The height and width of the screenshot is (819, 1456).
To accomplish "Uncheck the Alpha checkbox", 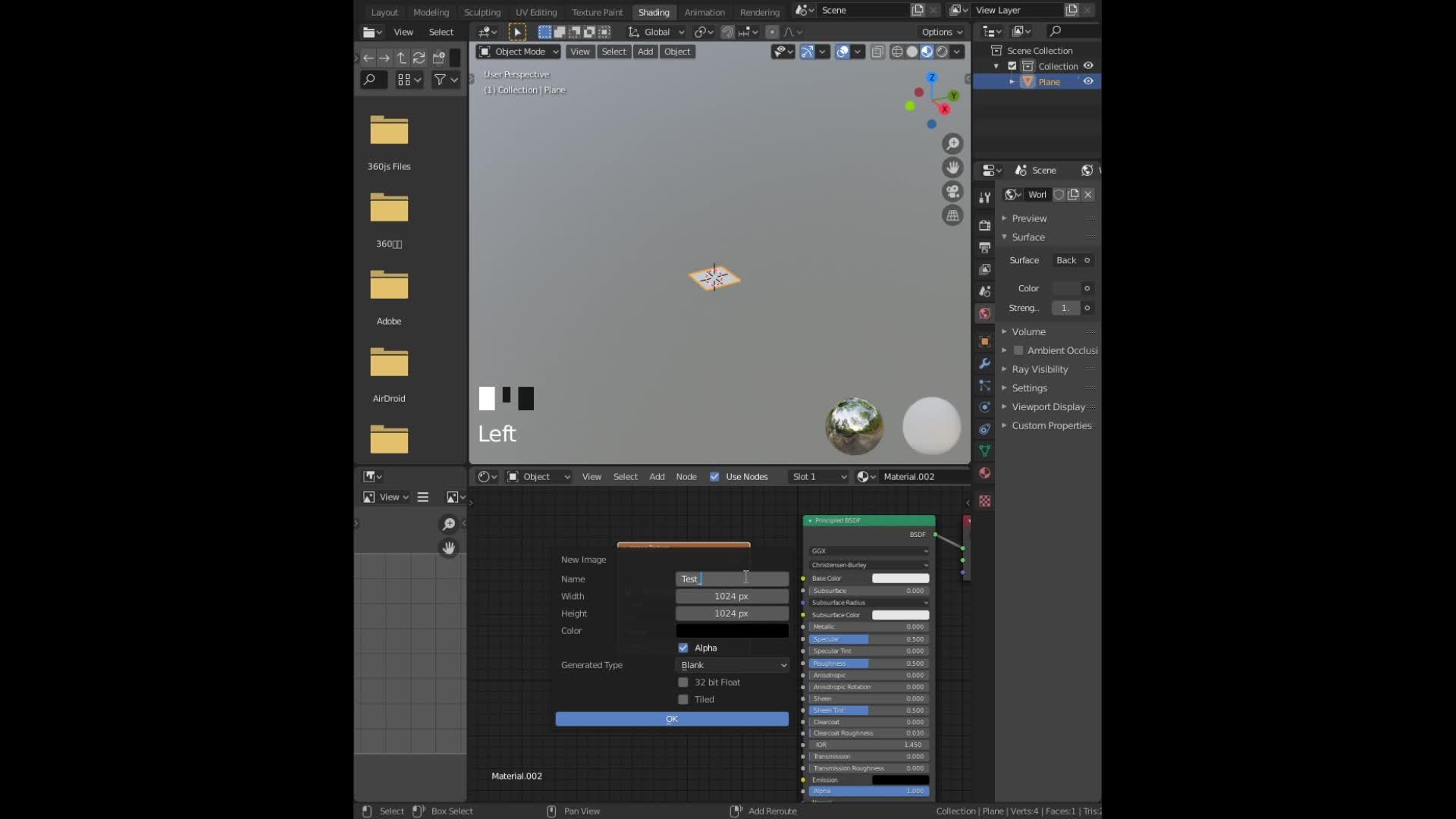I will click(683, 648).
